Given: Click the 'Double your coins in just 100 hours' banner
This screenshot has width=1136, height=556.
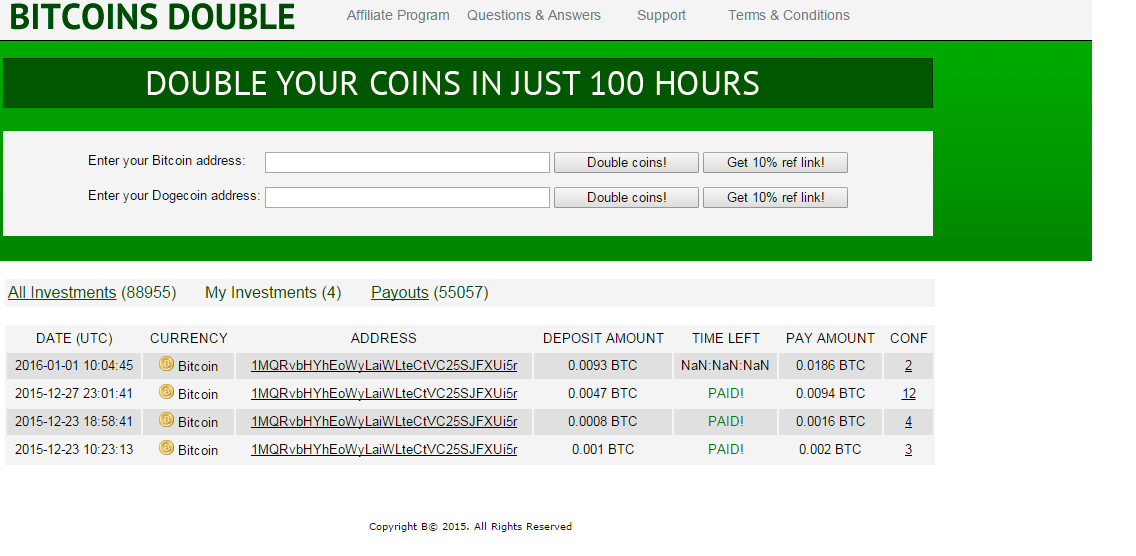Looking at the screenshot, I should (467, 83).
